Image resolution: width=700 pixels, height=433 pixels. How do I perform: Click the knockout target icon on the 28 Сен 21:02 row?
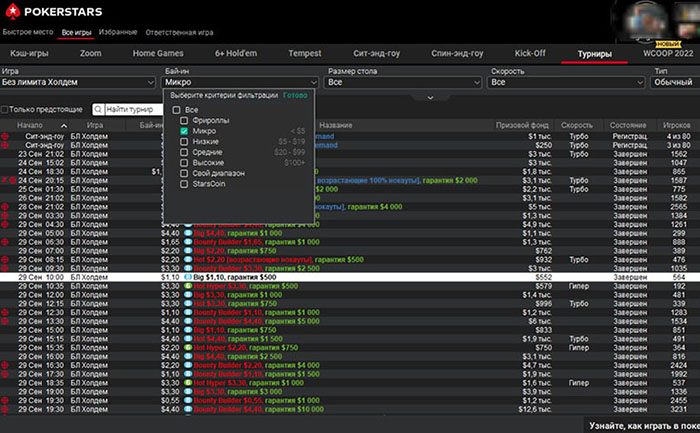pyautogui.click(x=5, y=207)
